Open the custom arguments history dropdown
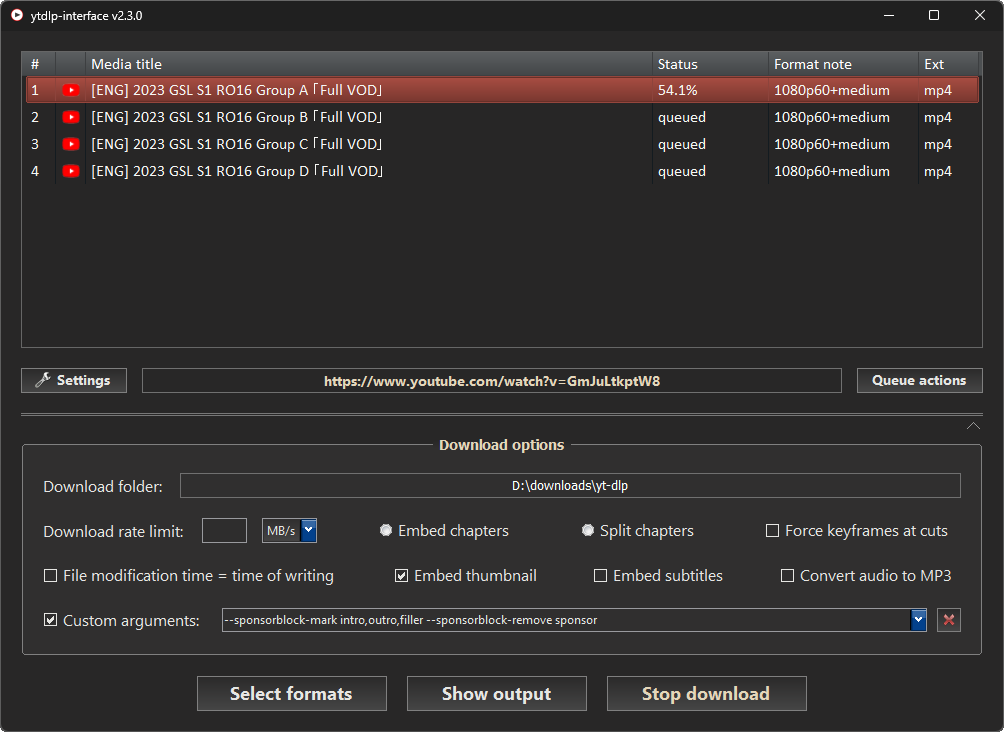The width and height of the screenshot is (1004, 732). click(918, 619)
